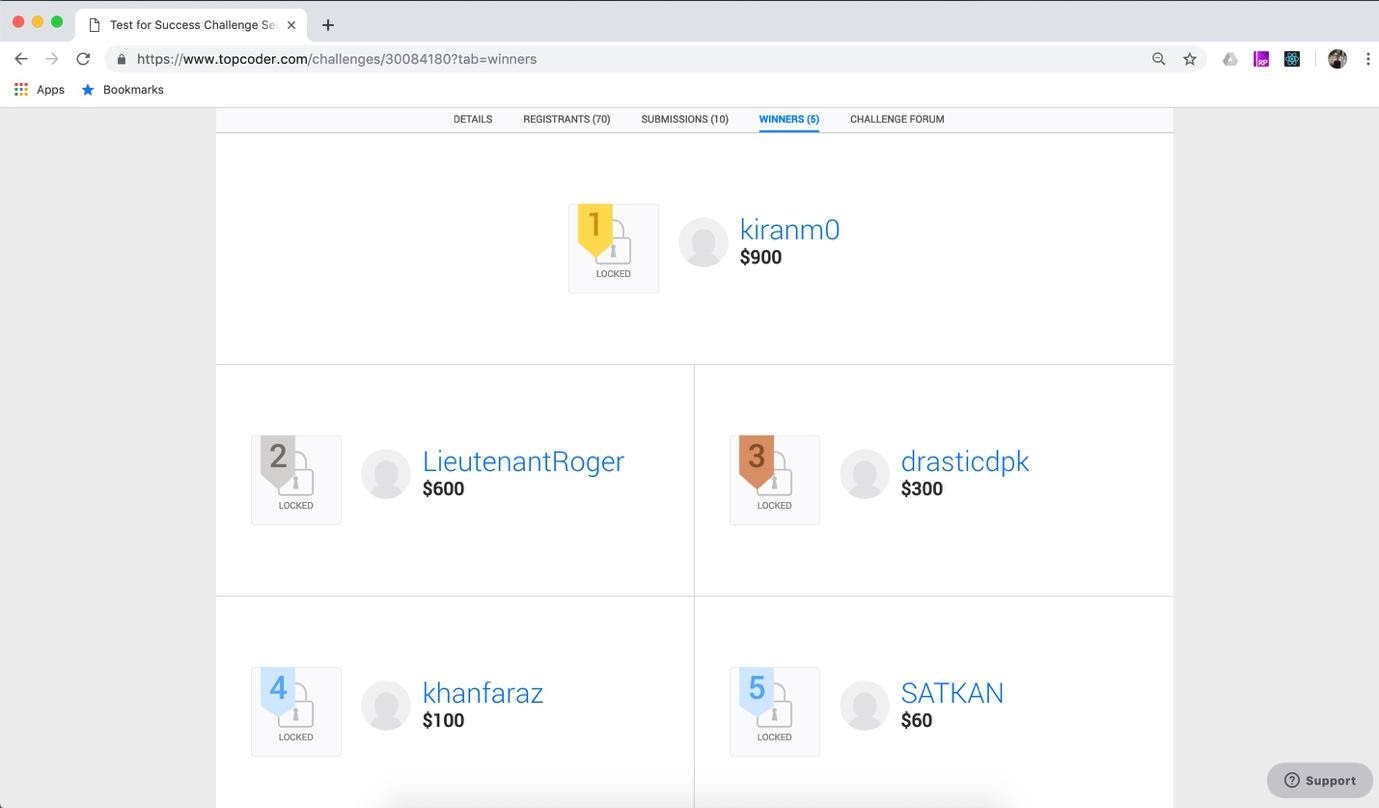
Task: Click the purple RP extension icon
Action: [x=1261, y=59]
